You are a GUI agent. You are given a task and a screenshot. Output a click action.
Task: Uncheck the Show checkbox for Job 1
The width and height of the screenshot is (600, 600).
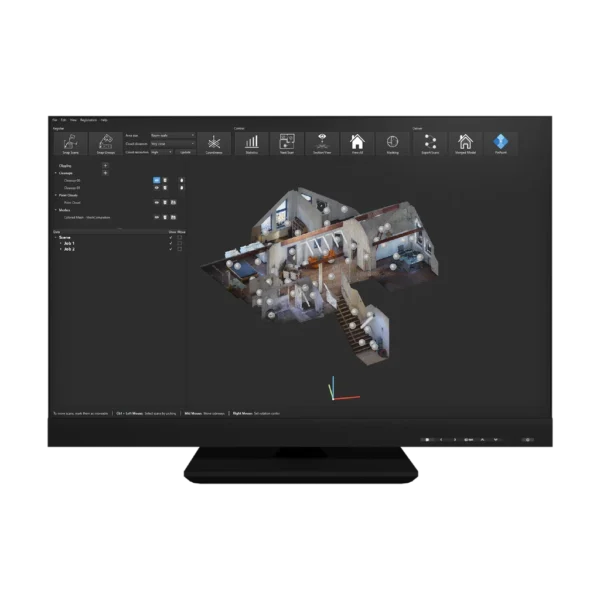click(x=171, y=243)
